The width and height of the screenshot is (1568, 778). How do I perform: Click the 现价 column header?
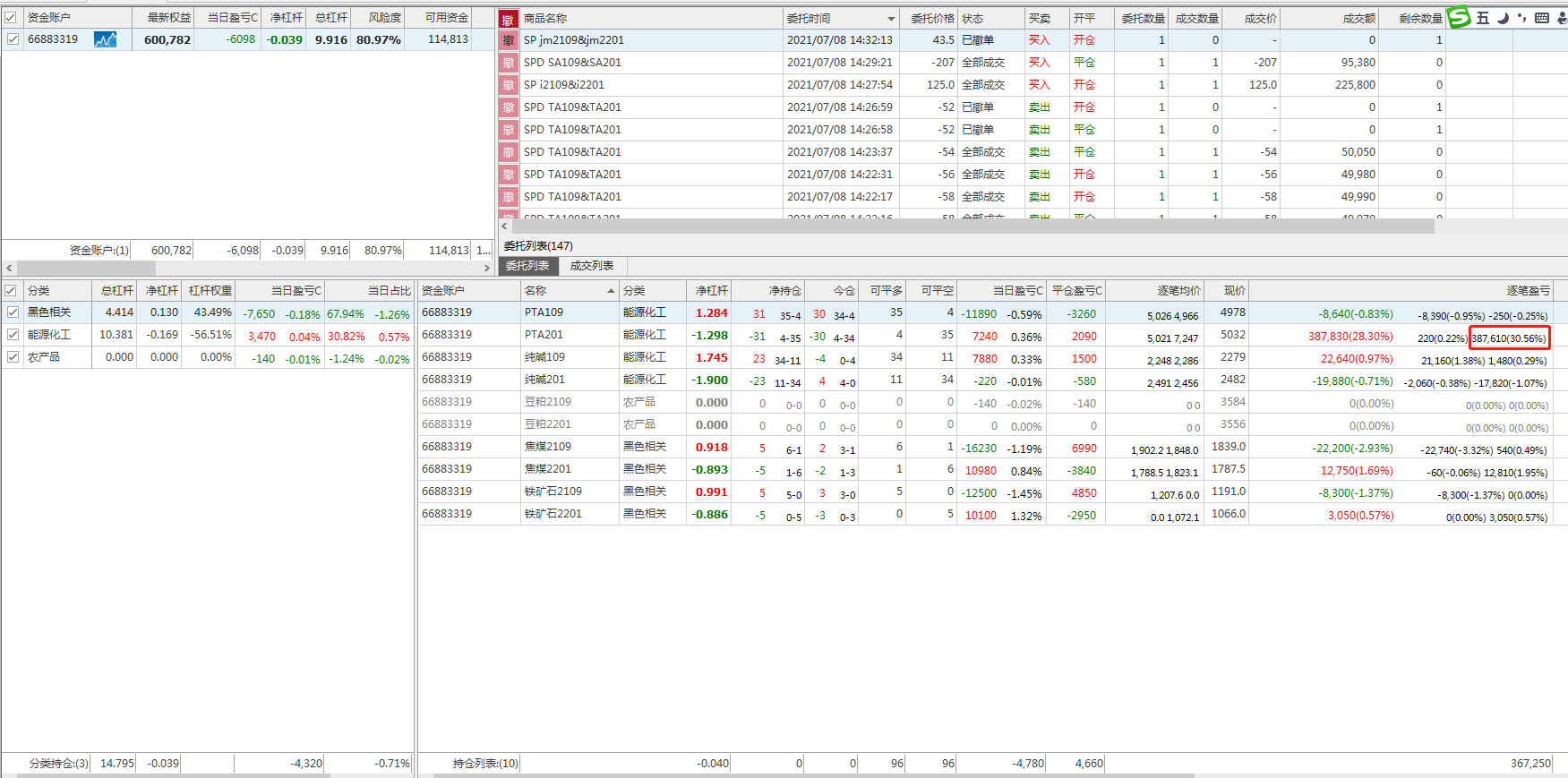click(1234, 291)
